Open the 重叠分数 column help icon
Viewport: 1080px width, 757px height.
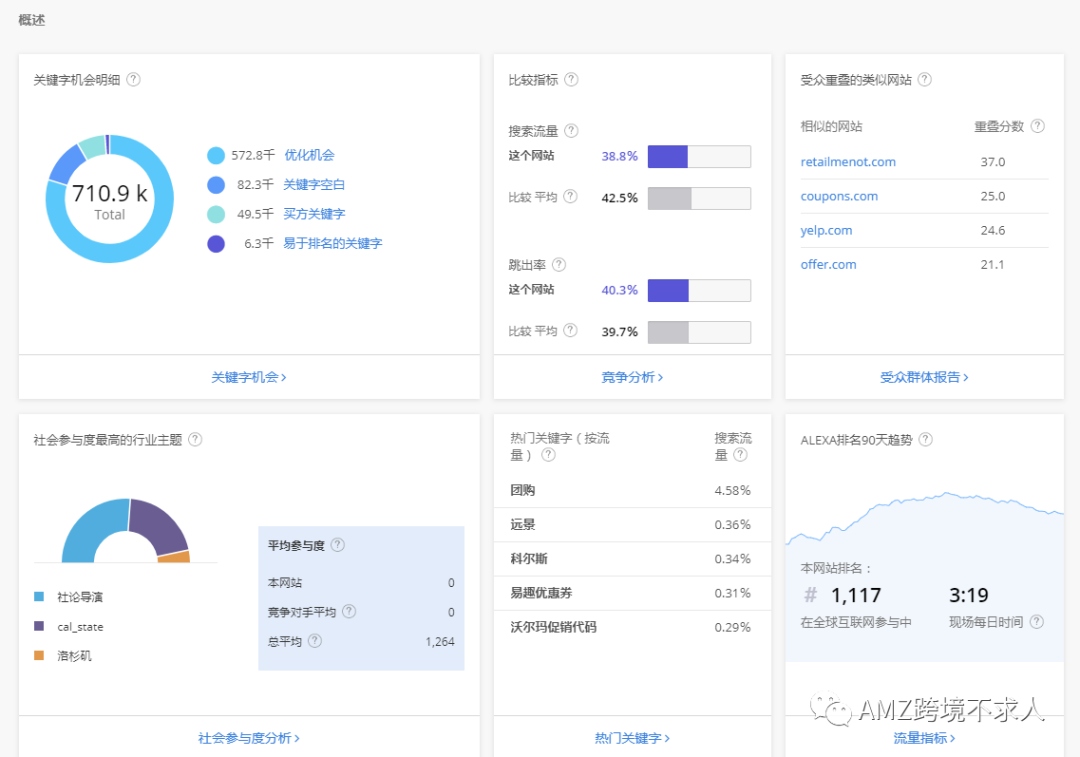(x=1038, y=125)
